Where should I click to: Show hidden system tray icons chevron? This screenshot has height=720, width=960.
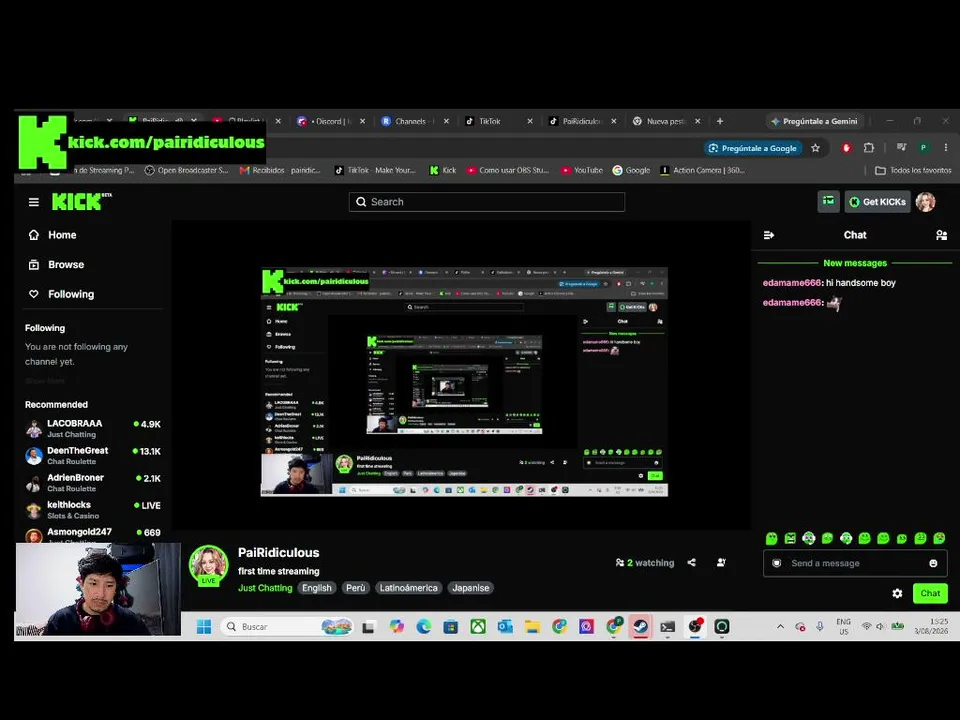[780, 626]
